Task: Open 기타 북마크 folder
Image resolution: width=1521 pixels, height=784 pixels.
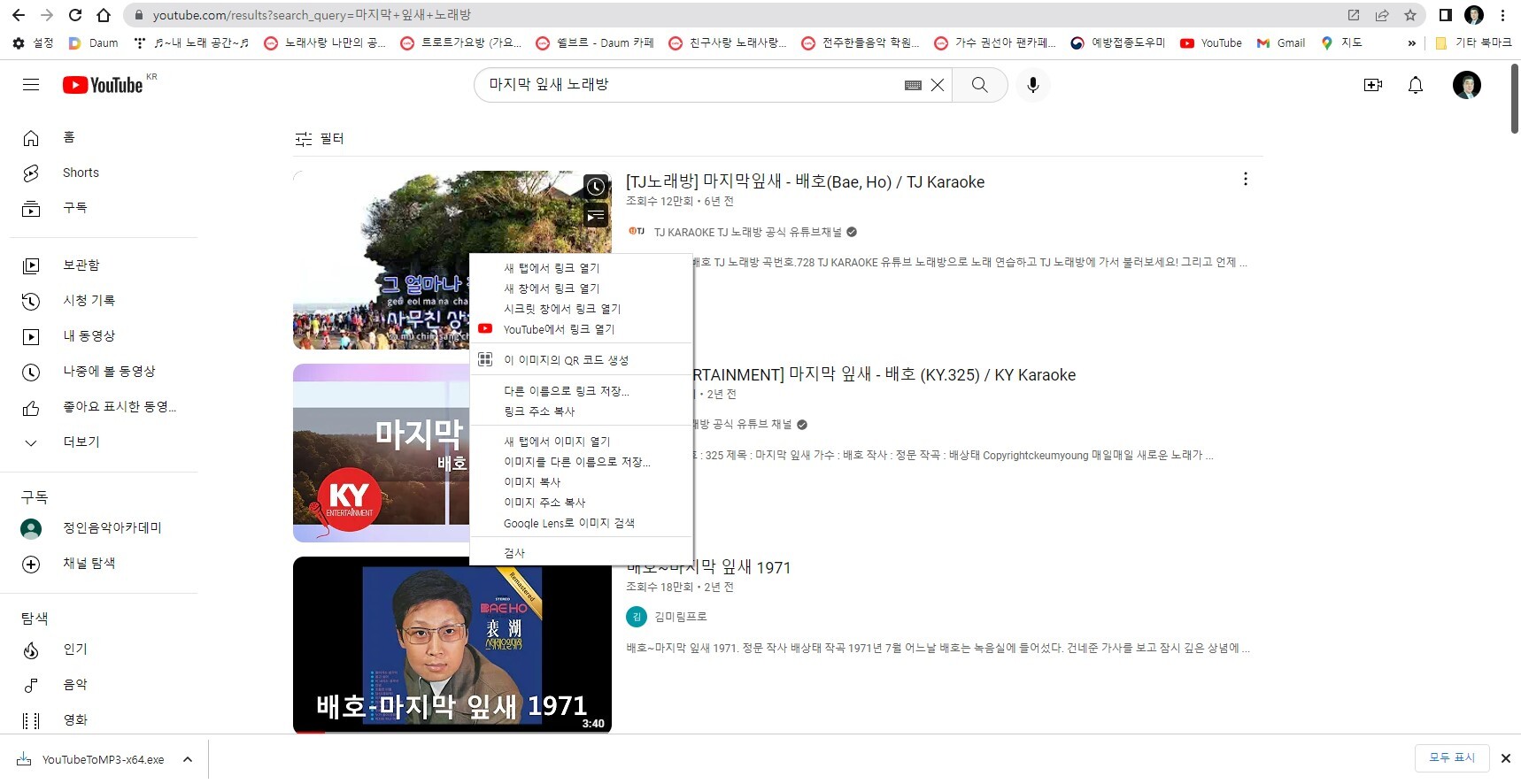Action: click(x=1473, y=42)
